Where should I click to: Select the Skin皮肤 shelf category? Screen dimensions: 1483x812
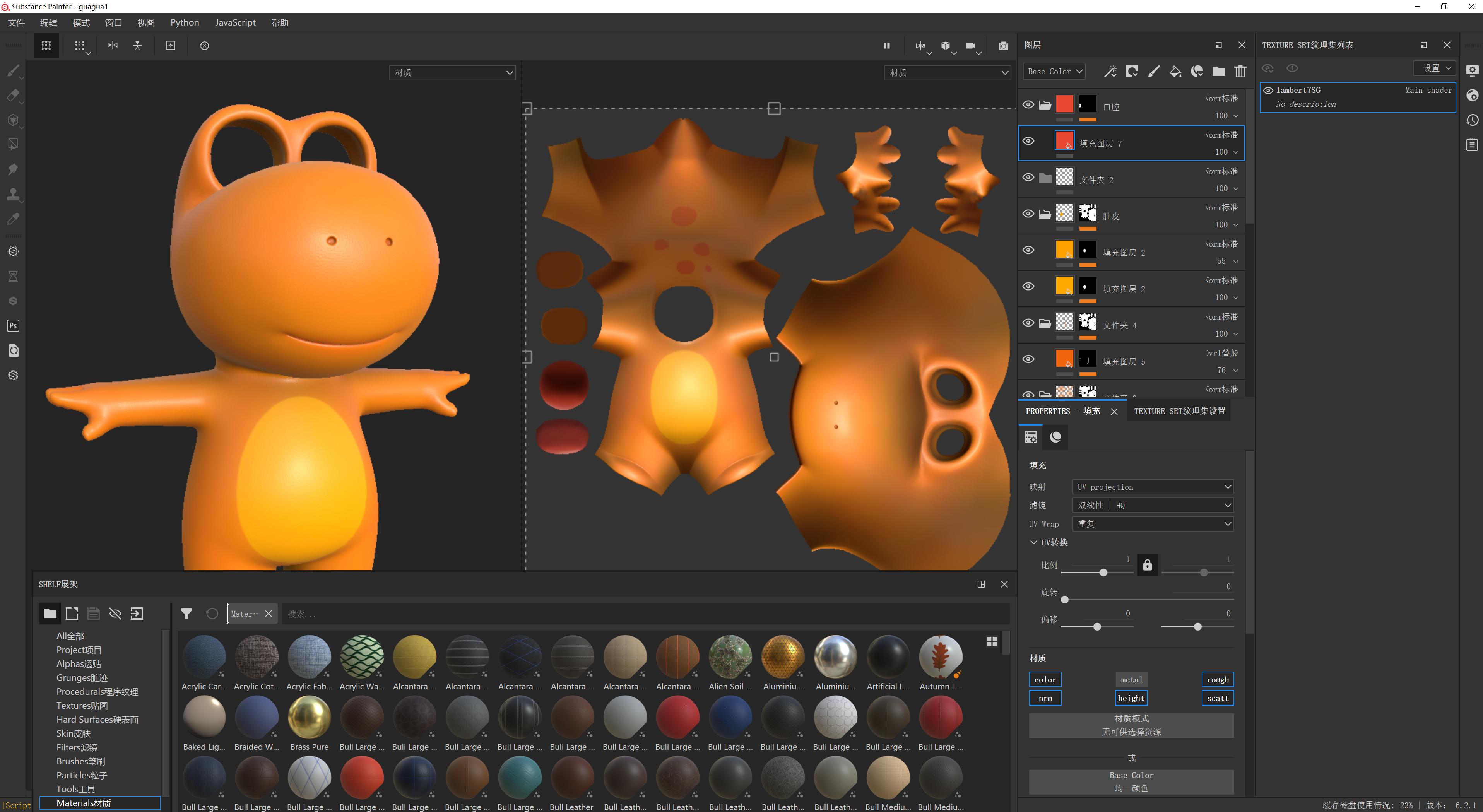(x=73, y=733)
